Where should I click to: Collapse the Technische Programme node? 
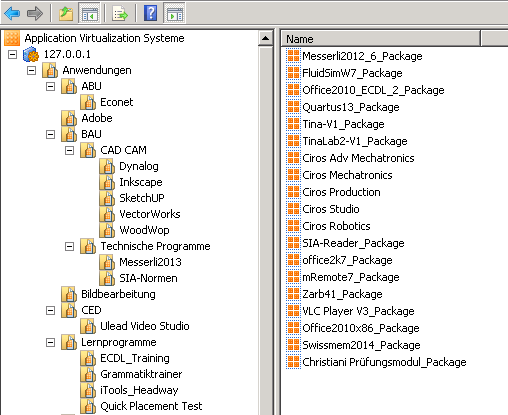point(69,246)
